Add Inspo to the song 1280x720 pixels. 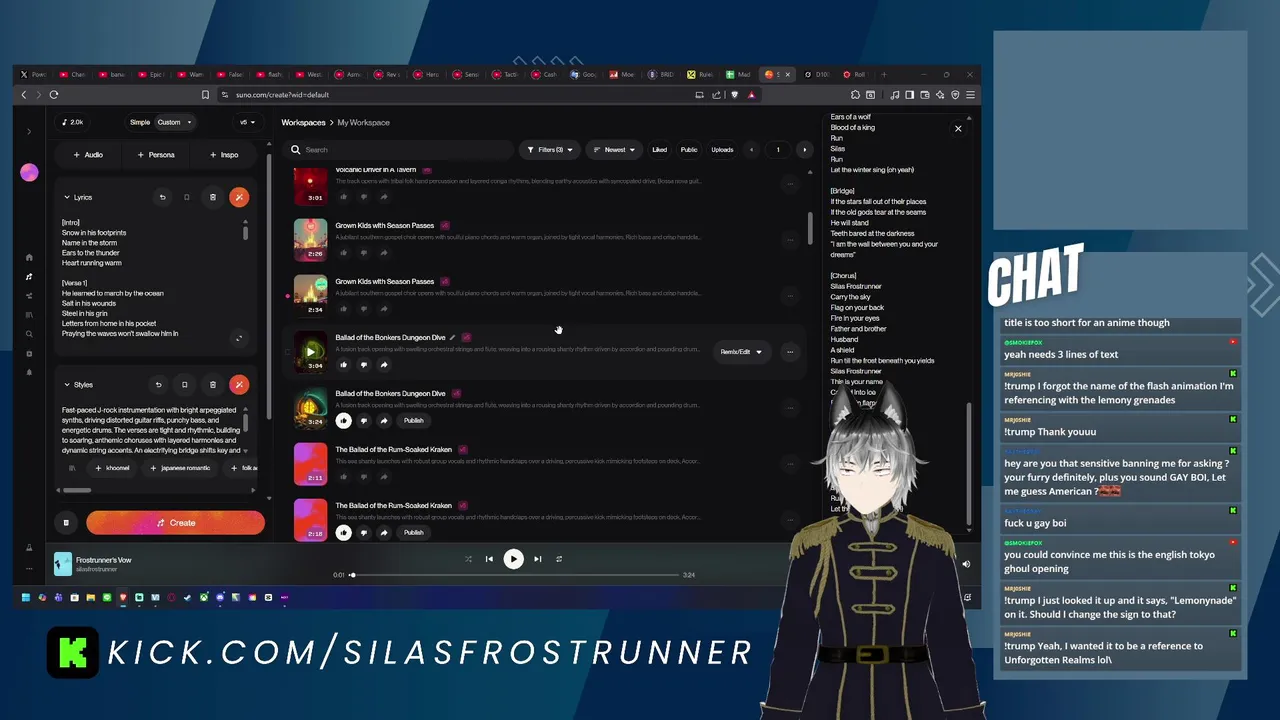tap(224, 155)
